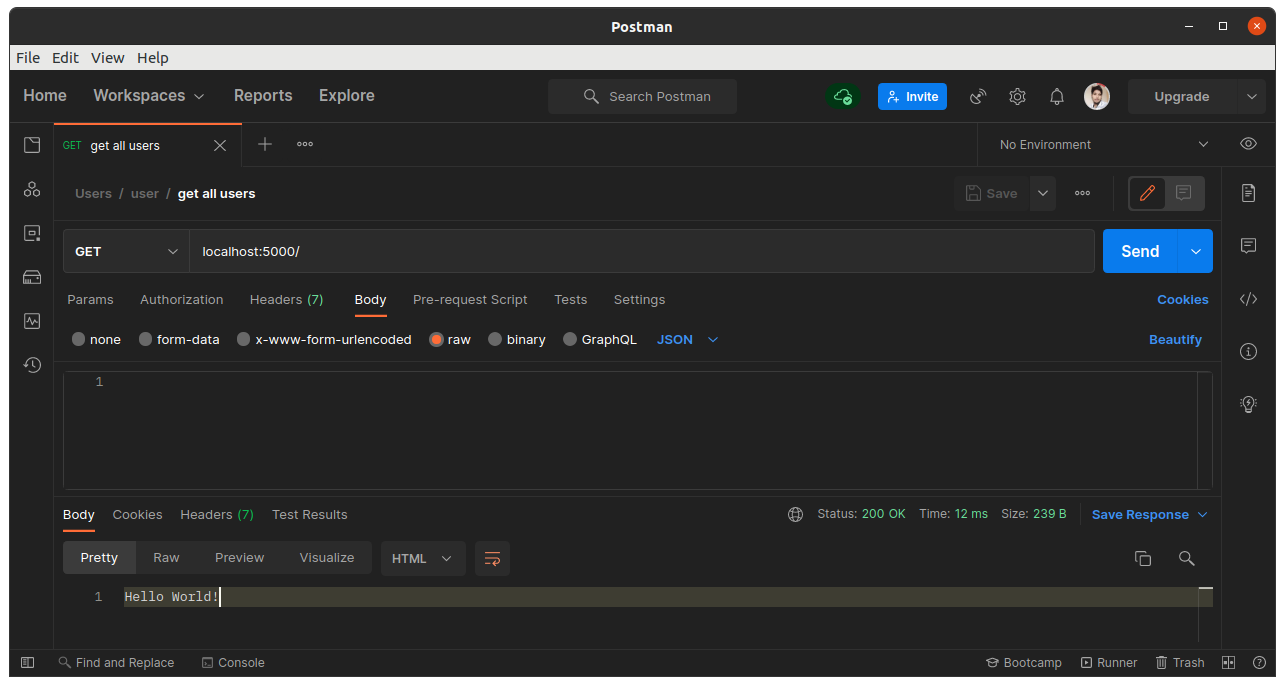Open the Documentation icon in right sidebar
Screen dimensions: 1285x686
tap(1248, 193)
